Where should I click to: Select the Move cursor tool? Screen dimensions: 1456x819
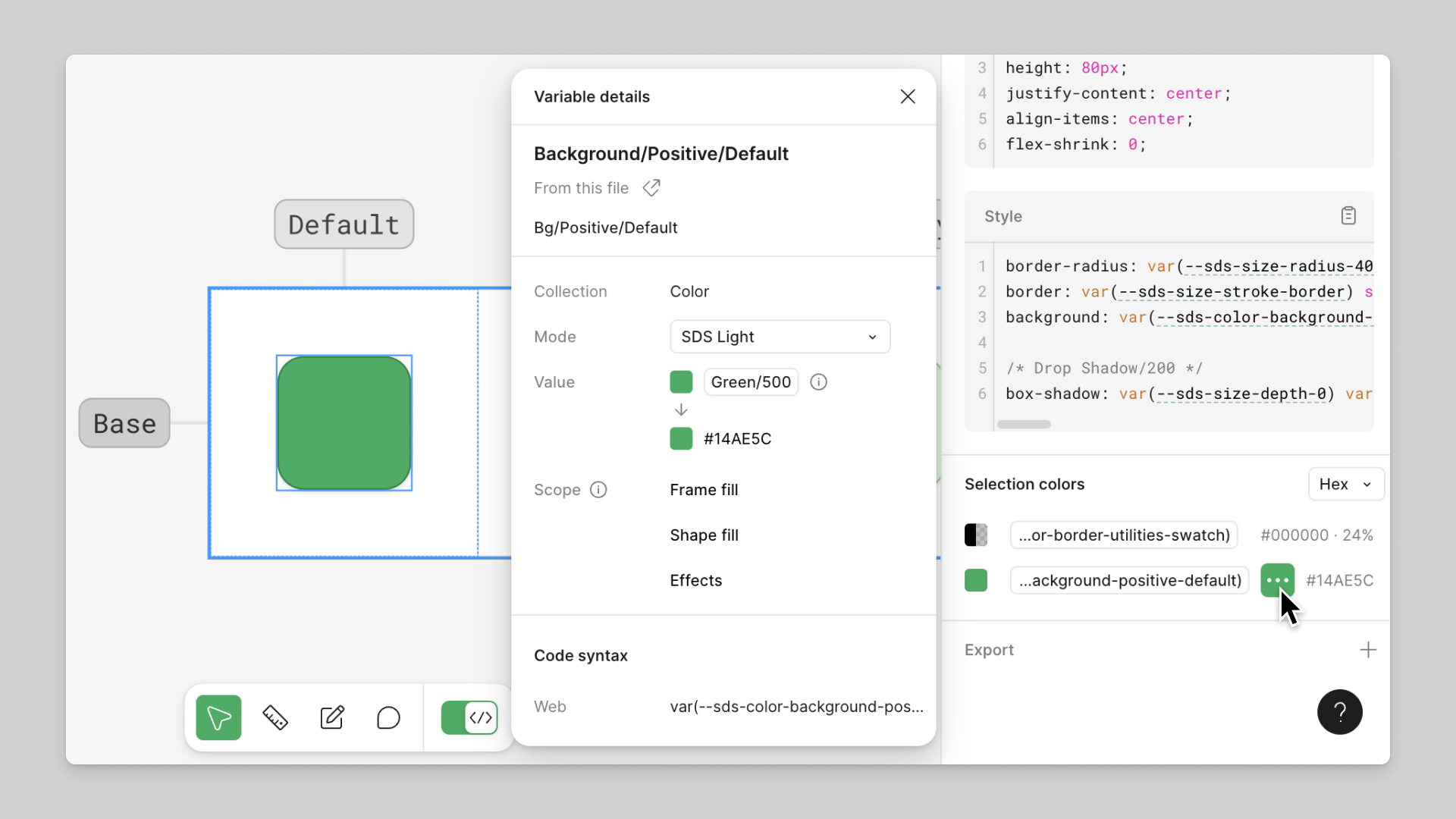(218, 717)
